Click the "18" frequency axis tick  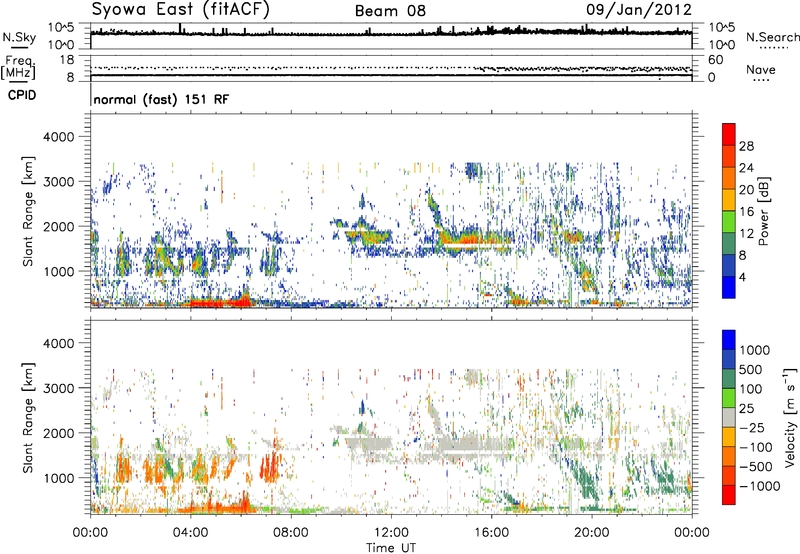point(67,60)
